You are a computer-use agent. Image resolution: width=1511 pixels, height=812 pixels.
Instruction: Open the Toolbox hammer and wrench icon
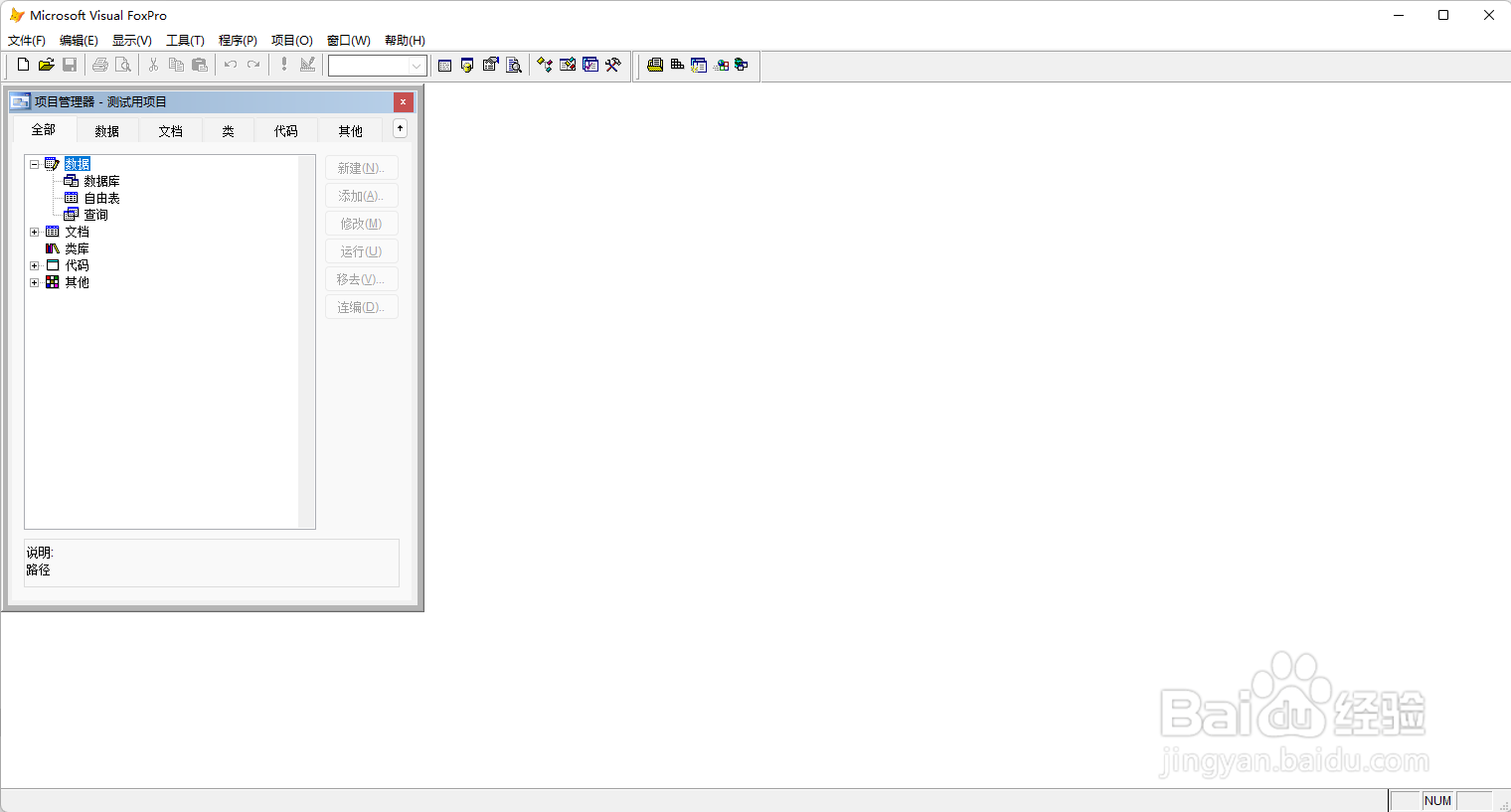613,65
